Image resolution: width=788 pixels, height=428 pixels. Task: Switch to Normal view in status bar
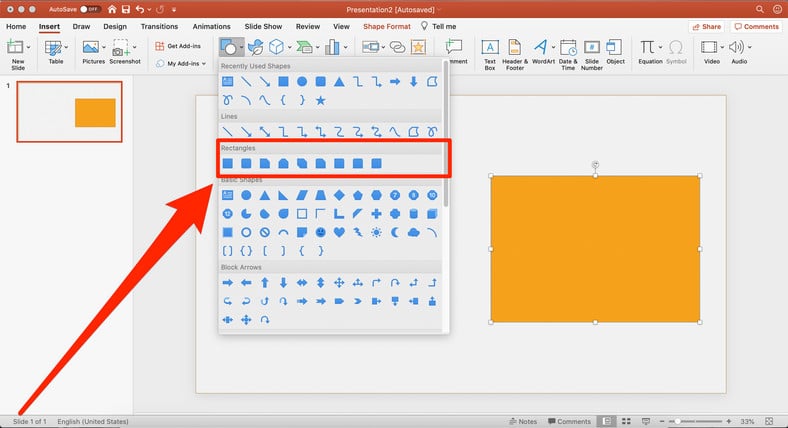point(607,421)
